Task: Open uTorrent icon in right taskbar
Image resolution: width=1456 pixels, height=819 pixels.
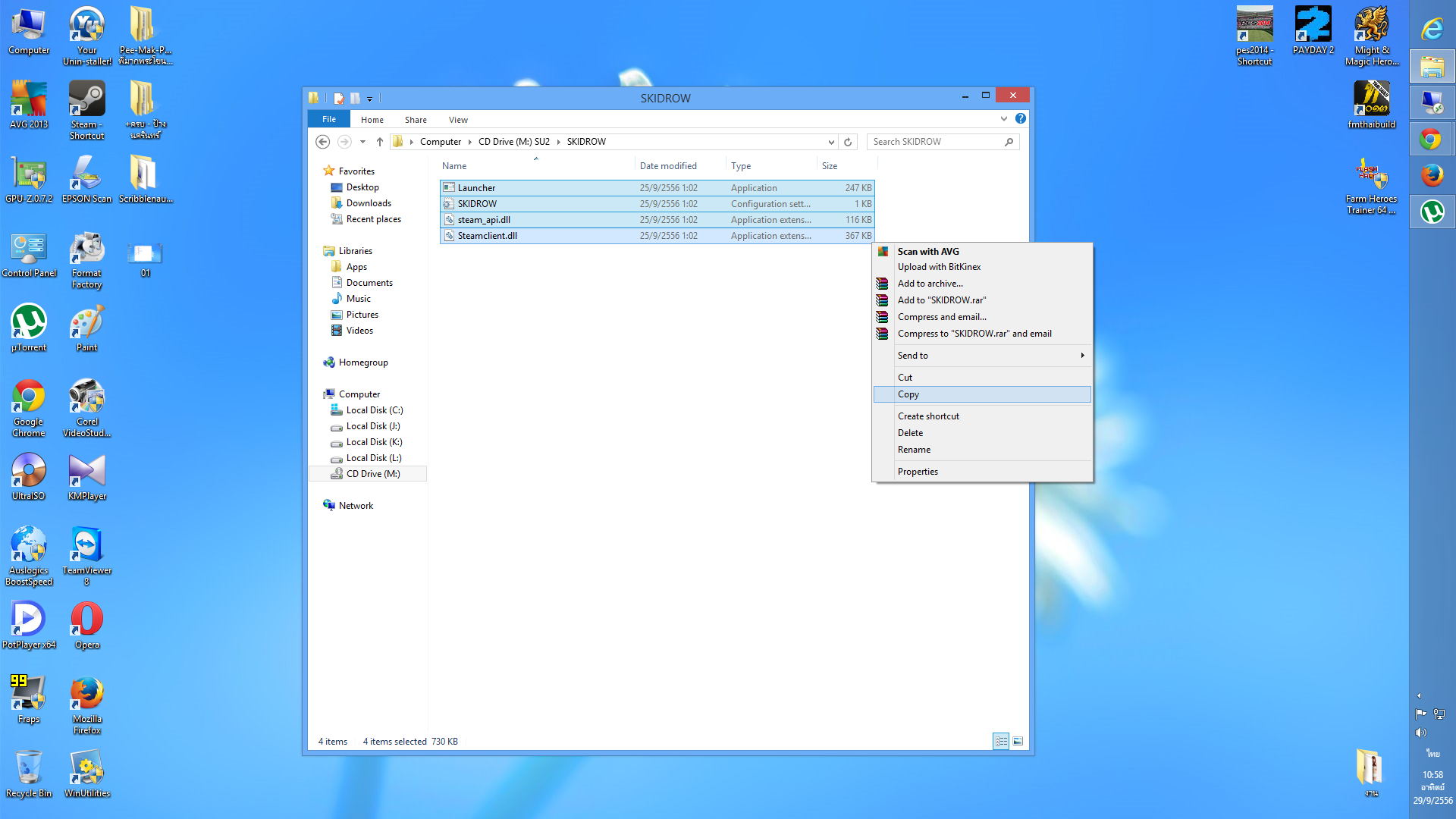Action: (x=1432, y=212)
